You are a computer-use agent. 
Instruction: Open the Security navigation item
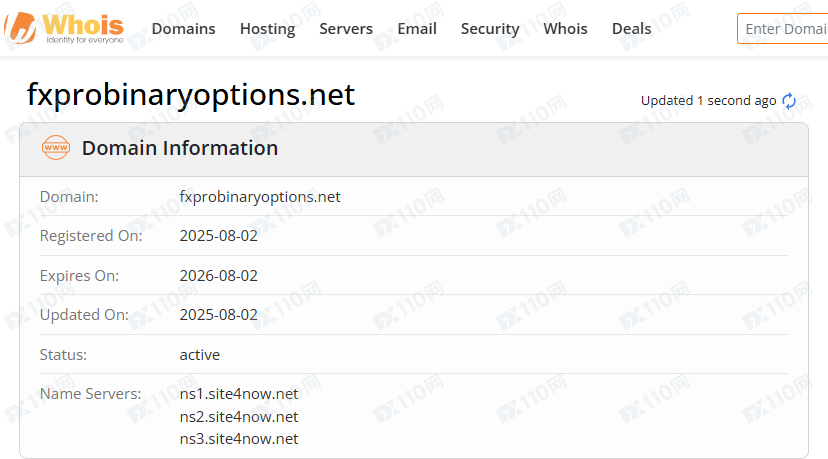(x=490, y=29)
